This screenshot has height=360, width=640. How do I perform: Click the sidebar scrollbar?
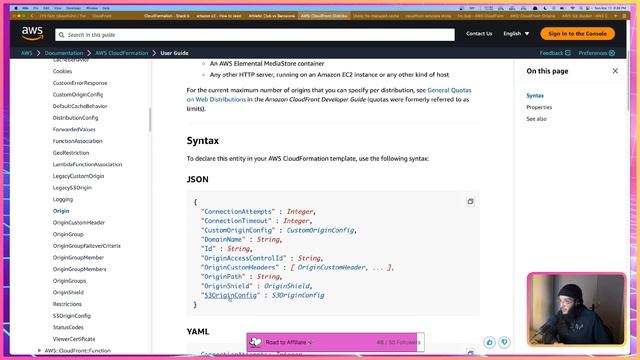point(150,120)
